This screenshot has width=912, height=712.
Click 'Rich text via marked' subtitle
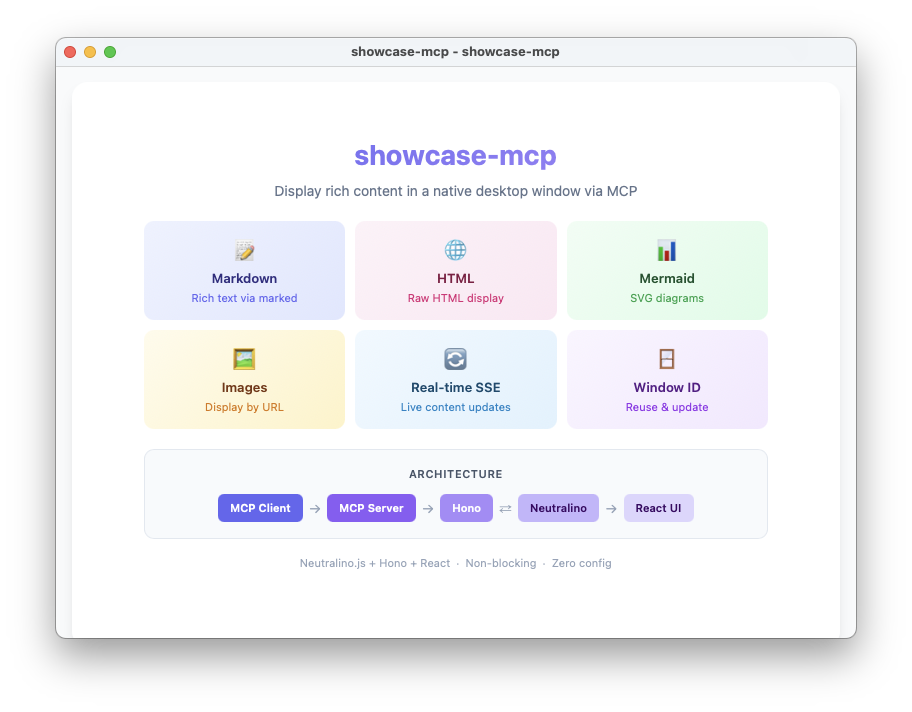point(244,298)
